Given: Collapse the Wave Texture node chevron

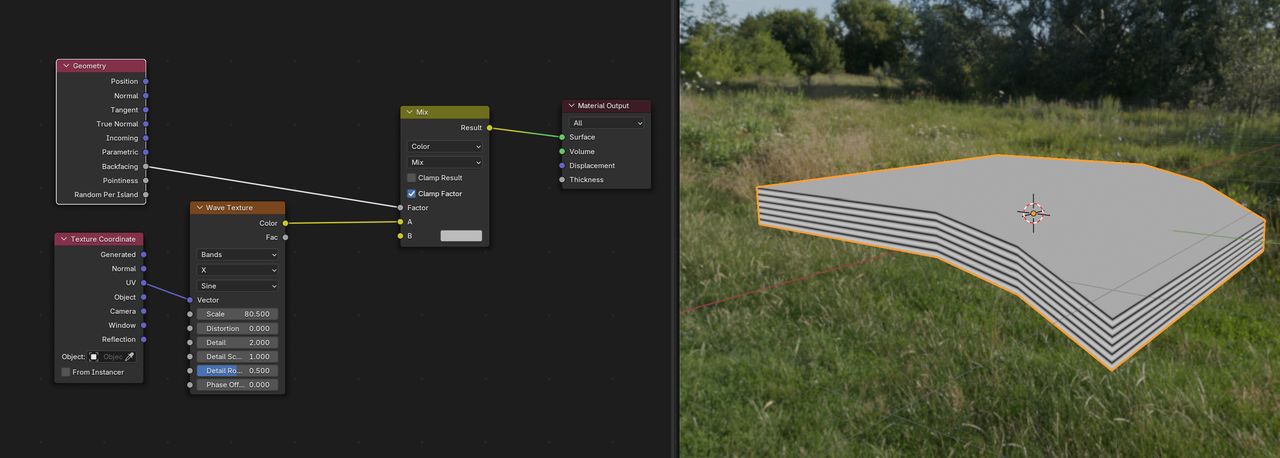Looking at the screenshot, I should click(199, 208).
